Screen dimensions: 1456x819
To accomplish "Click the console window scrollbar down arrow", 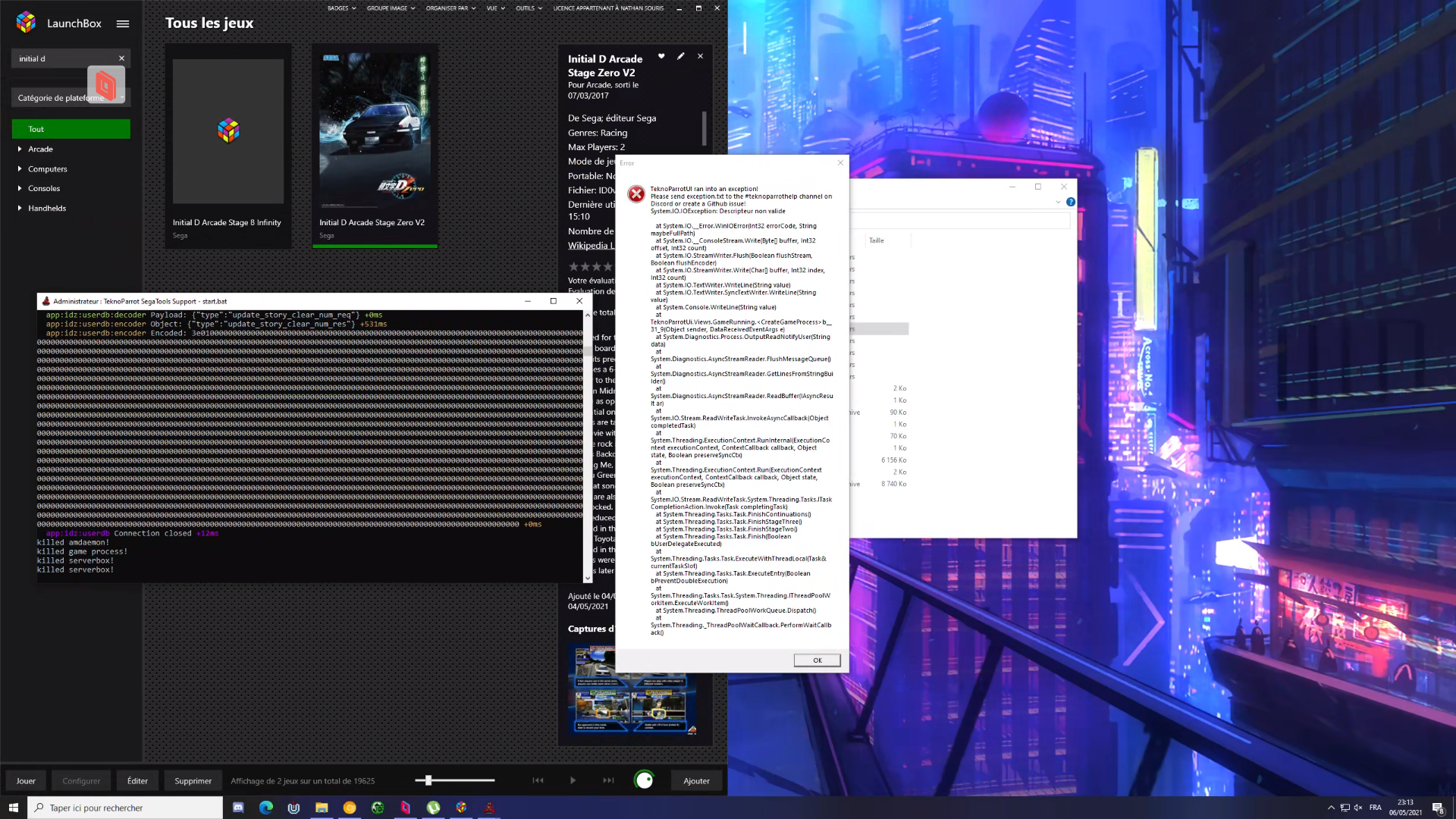I will [x=588, y=579].
